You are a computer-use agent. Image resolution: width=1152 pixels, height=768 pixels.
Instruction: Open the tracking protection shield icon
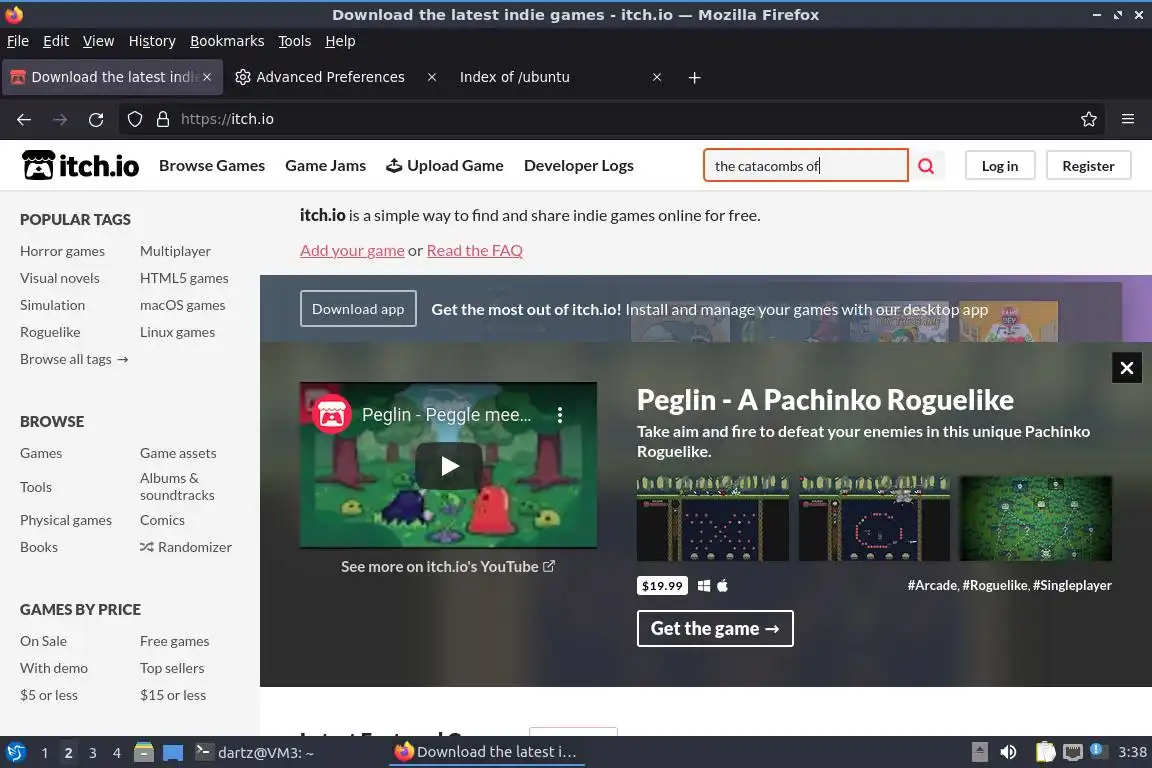134,119
